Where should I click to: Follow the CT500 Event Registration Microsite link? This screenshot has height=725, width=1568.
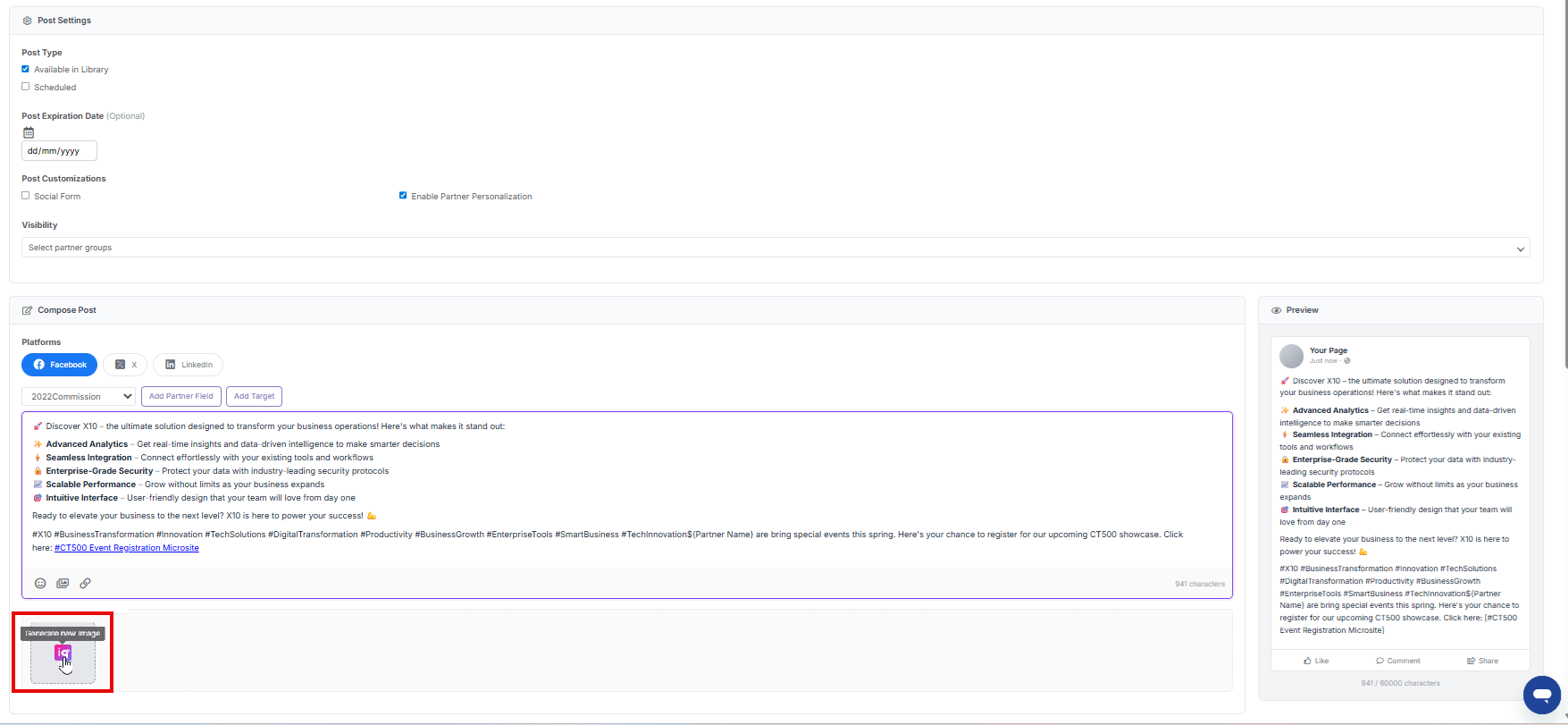click(x=127, y=548)
